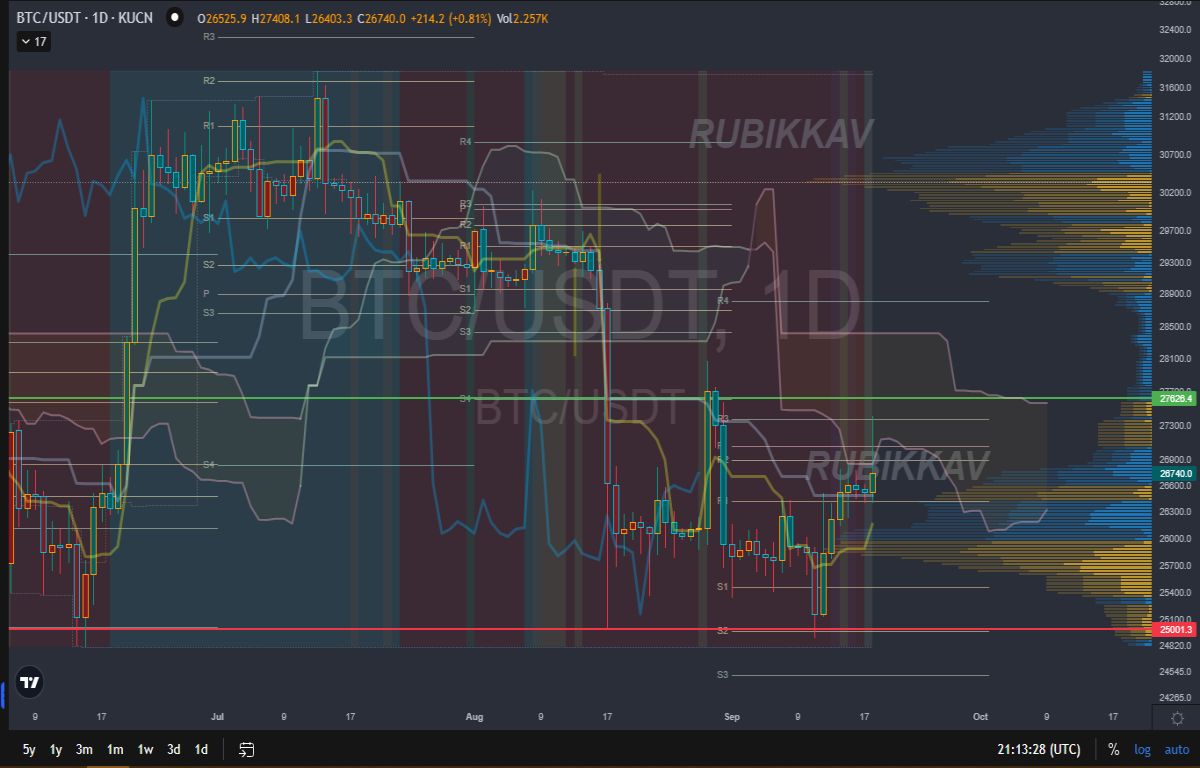Select the 3d time range

tap(174, 749)
